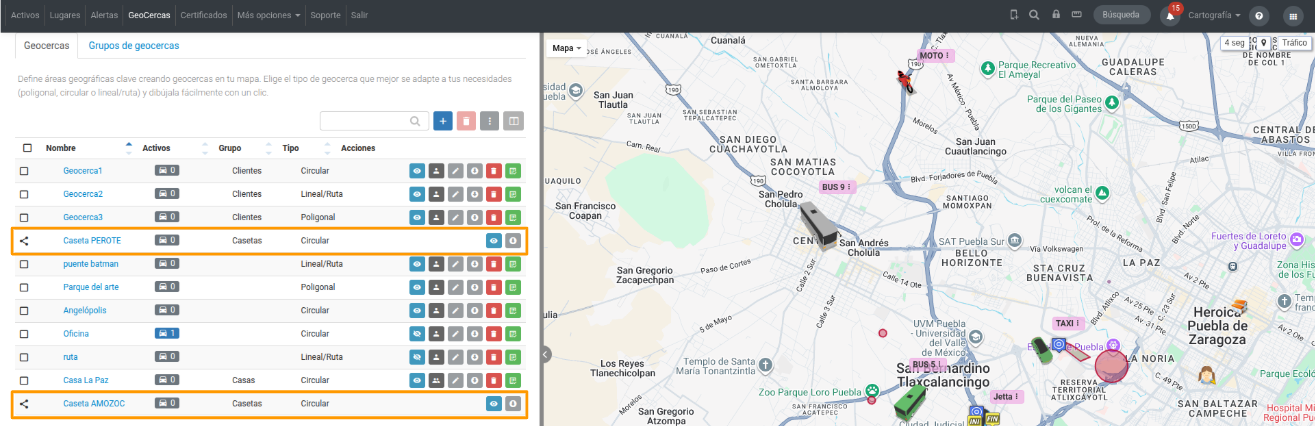Click the green report icon for Oficina
1315x426 pixels.
(513, 334)
